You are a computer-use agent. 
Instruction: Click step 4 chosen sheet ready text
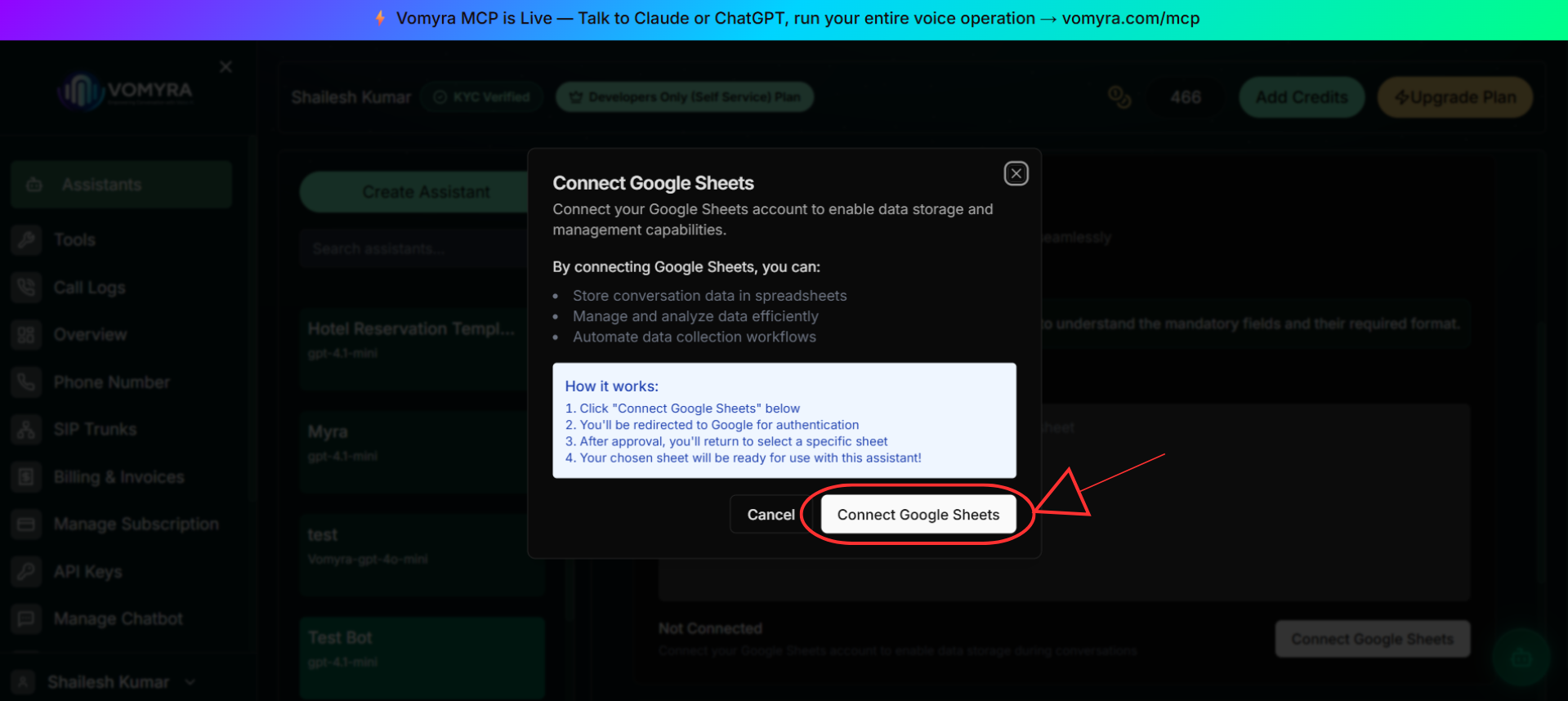(743, 458)
